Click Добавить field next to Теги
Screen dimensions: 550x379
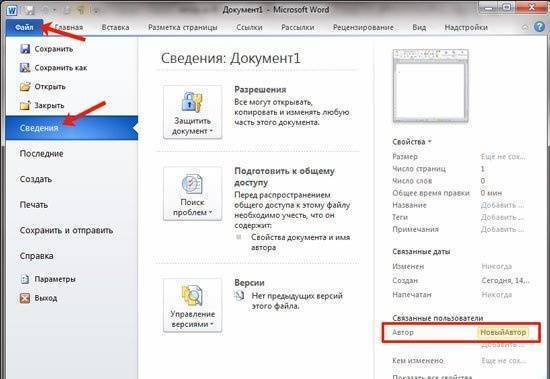click(502, 218)
